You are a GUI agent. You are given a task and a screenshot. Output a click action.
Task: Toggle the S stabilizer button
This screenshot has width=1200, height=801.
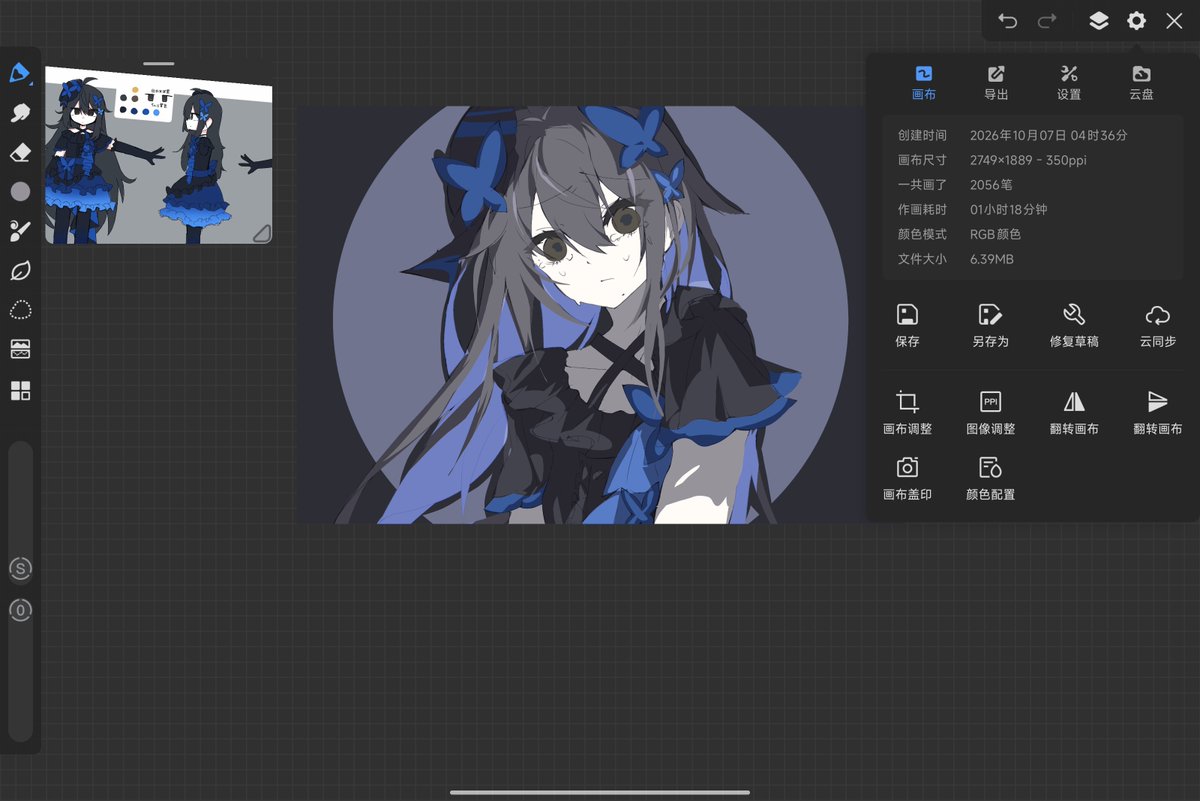tap(20, 569)
